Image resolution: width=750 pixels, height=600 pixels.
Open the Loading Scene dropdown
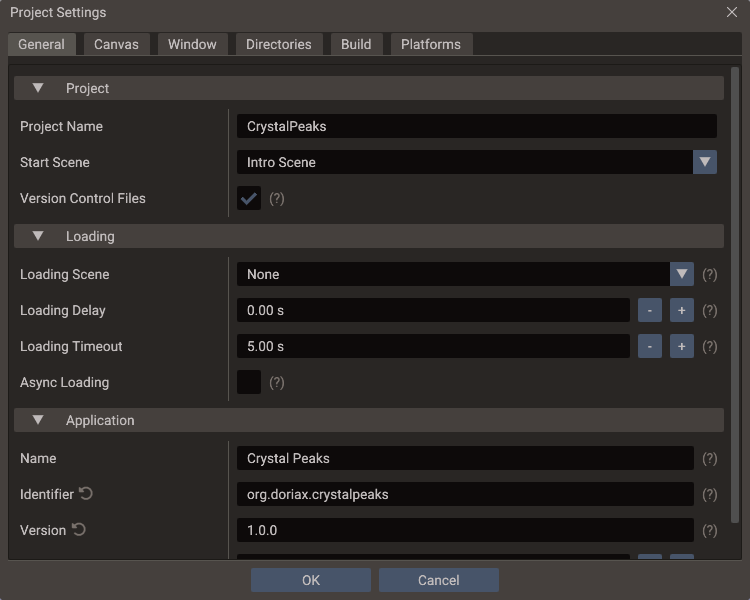682,274
